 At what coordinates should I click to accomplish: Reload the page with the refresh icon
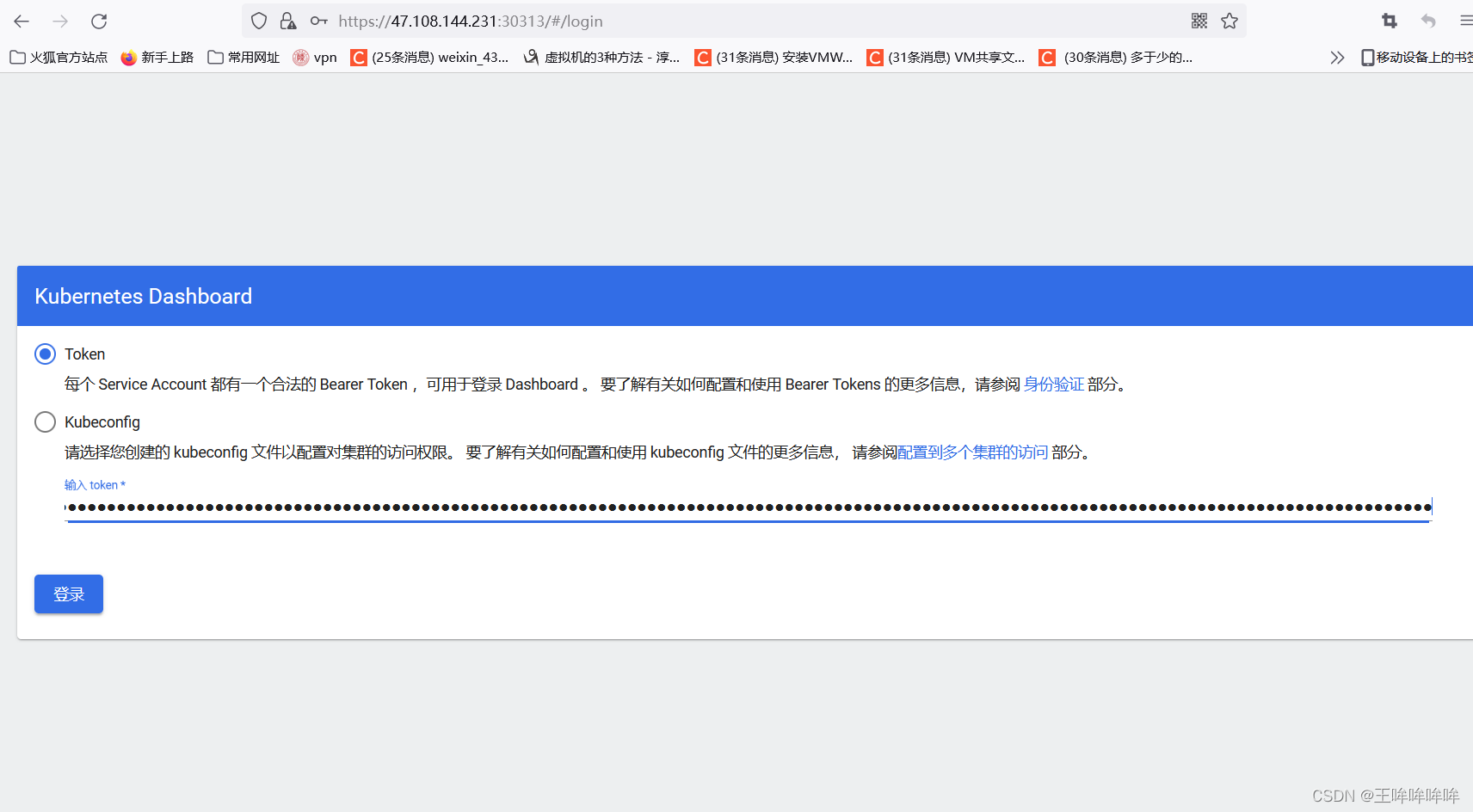click(99, 21)
